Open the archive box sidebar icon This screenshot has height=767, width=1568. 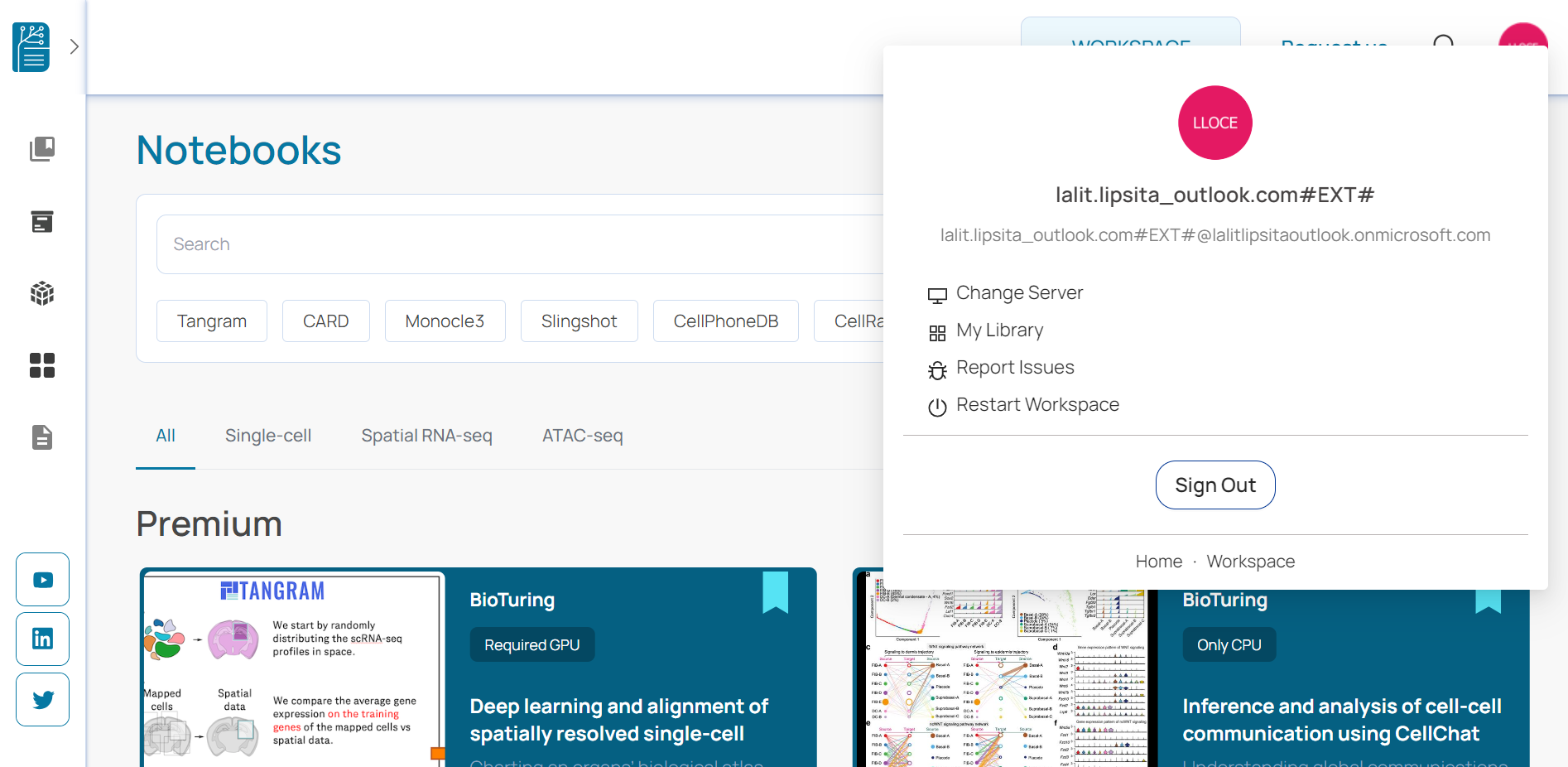42,221
